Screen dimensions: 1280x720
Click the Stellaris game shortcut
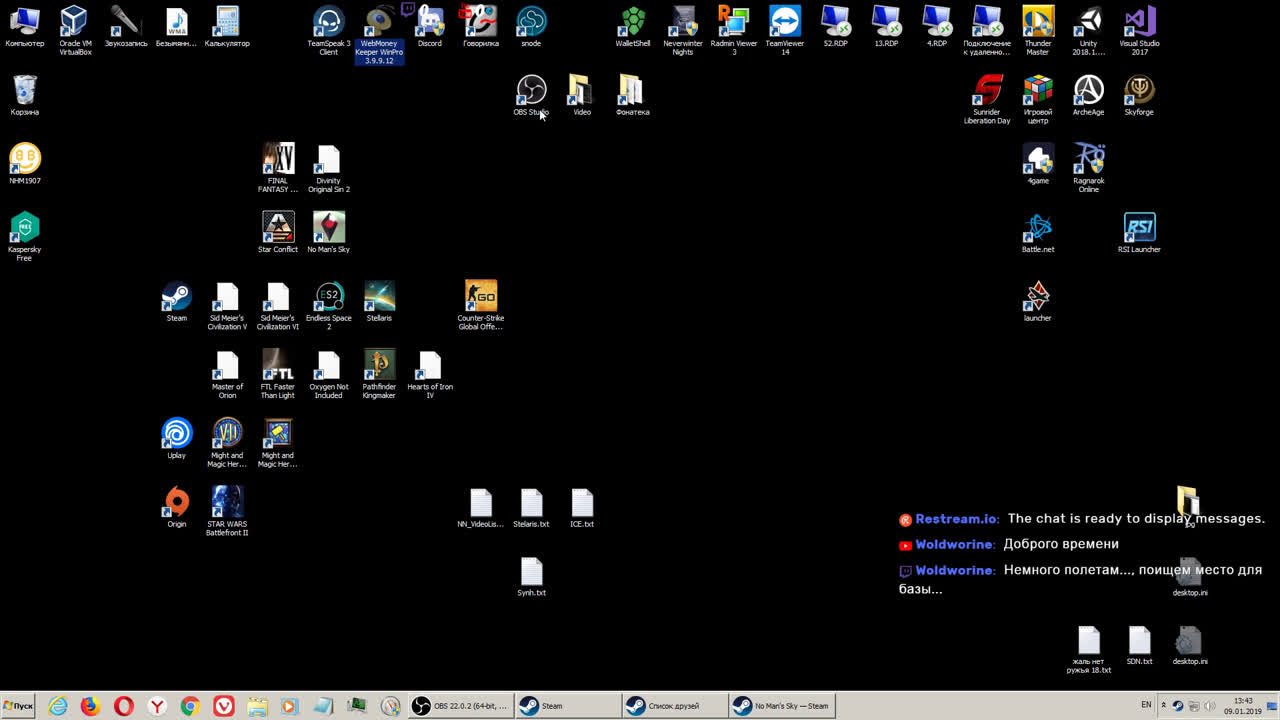[x=379, y=297]
